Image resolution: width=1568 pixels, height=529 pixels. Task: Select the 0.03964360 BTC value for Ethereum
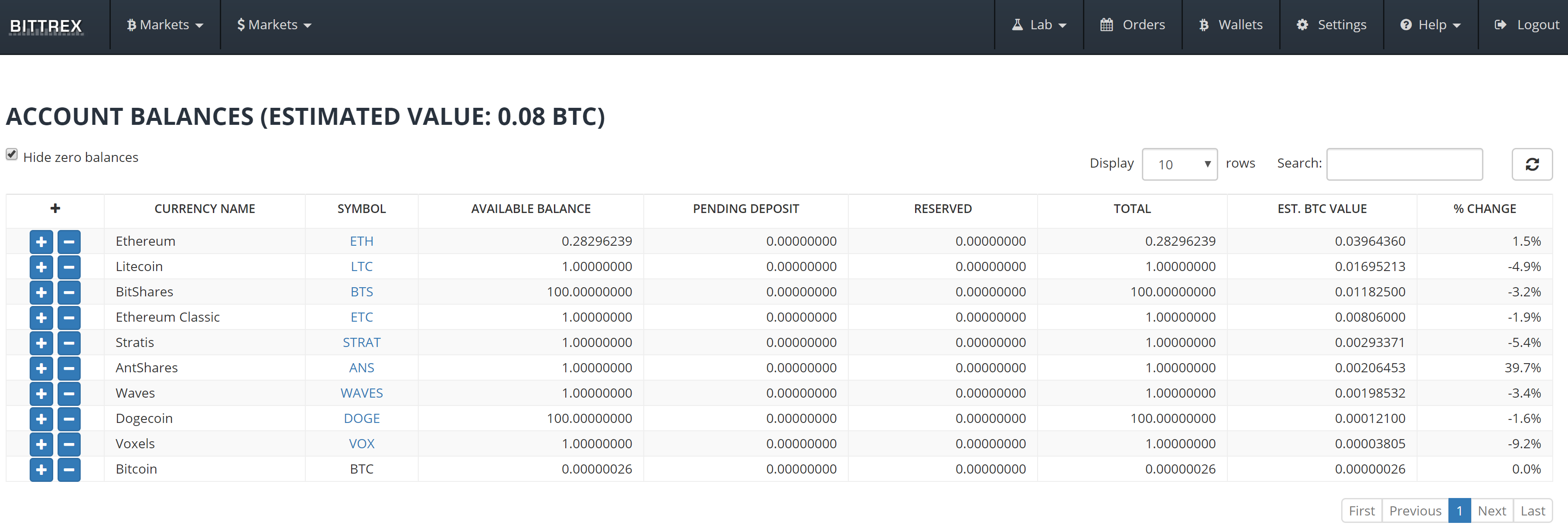coord(1370,241)
